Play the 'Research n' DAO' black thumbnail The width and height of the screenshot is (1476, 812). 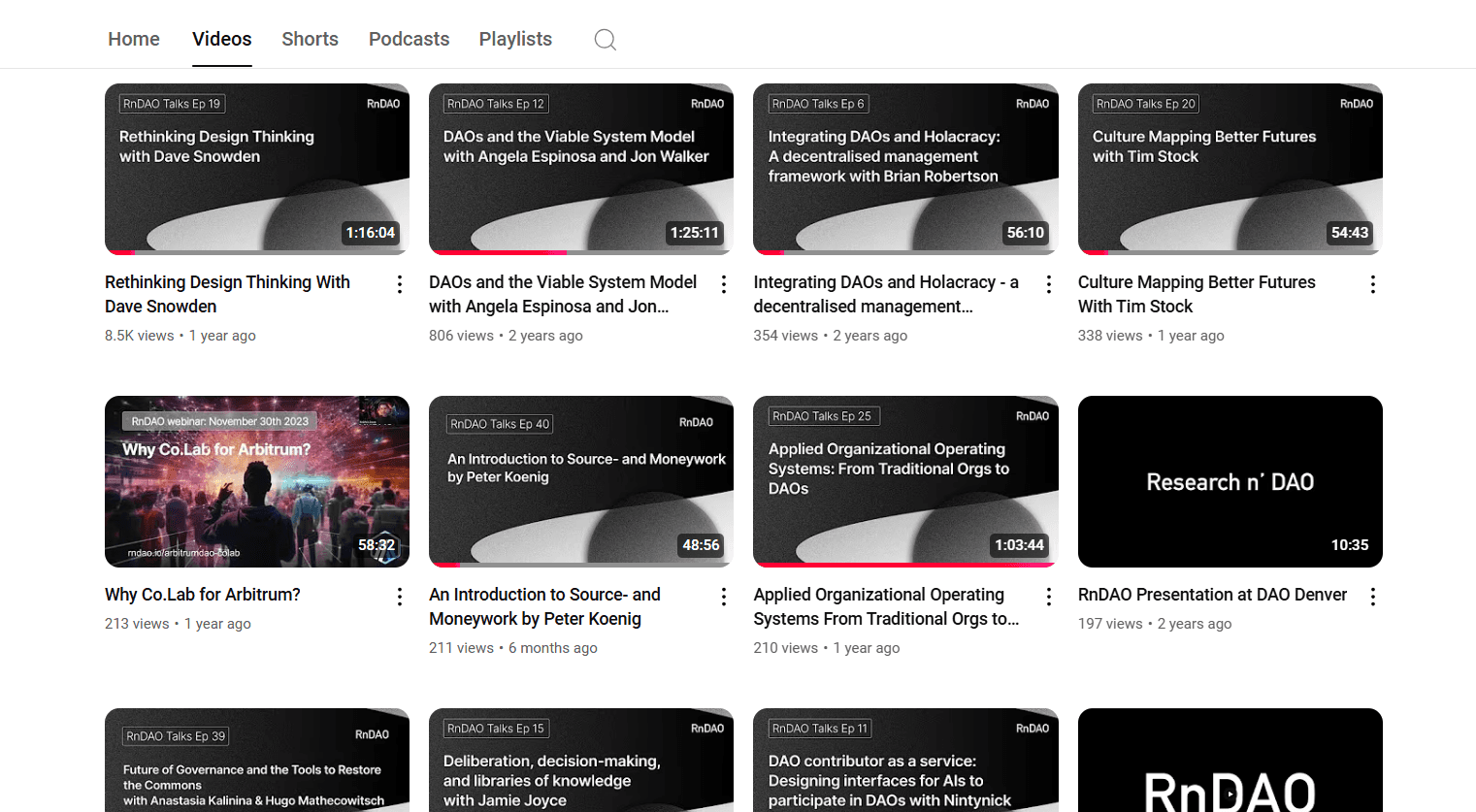coord(1230,481)
